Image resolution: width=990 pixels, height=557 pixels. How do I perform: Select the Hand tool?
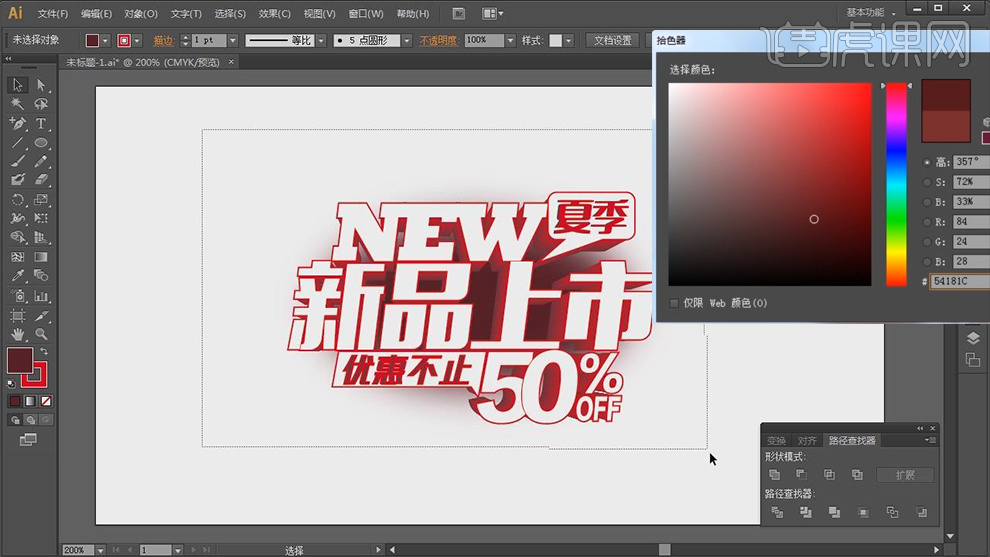17,334
